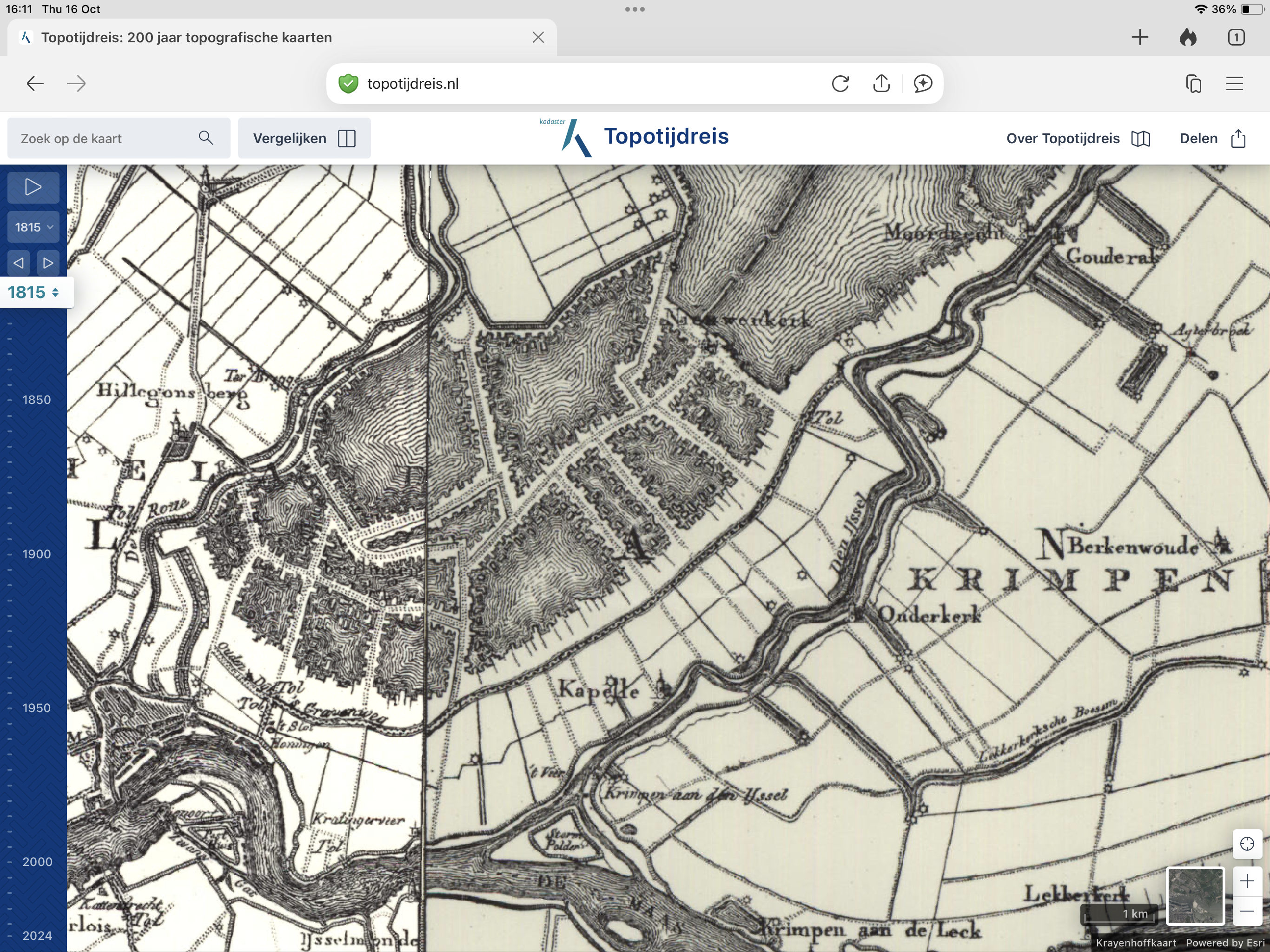1270x952 pixels.
Task: Switch to satellite basemap thumbnail
Action: 1195,895
